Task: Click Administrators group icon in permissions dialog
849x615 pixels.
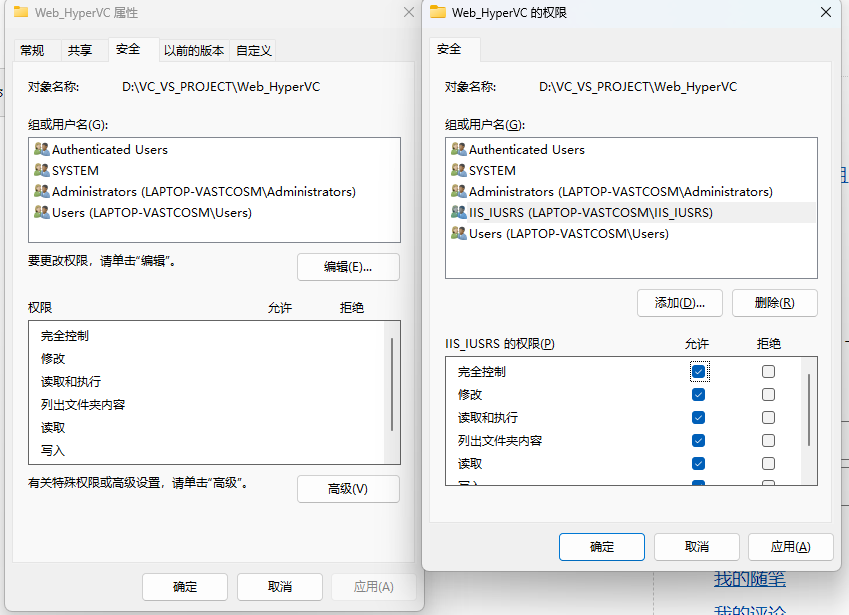Action: pyautogui.click(x=459, y=191)
